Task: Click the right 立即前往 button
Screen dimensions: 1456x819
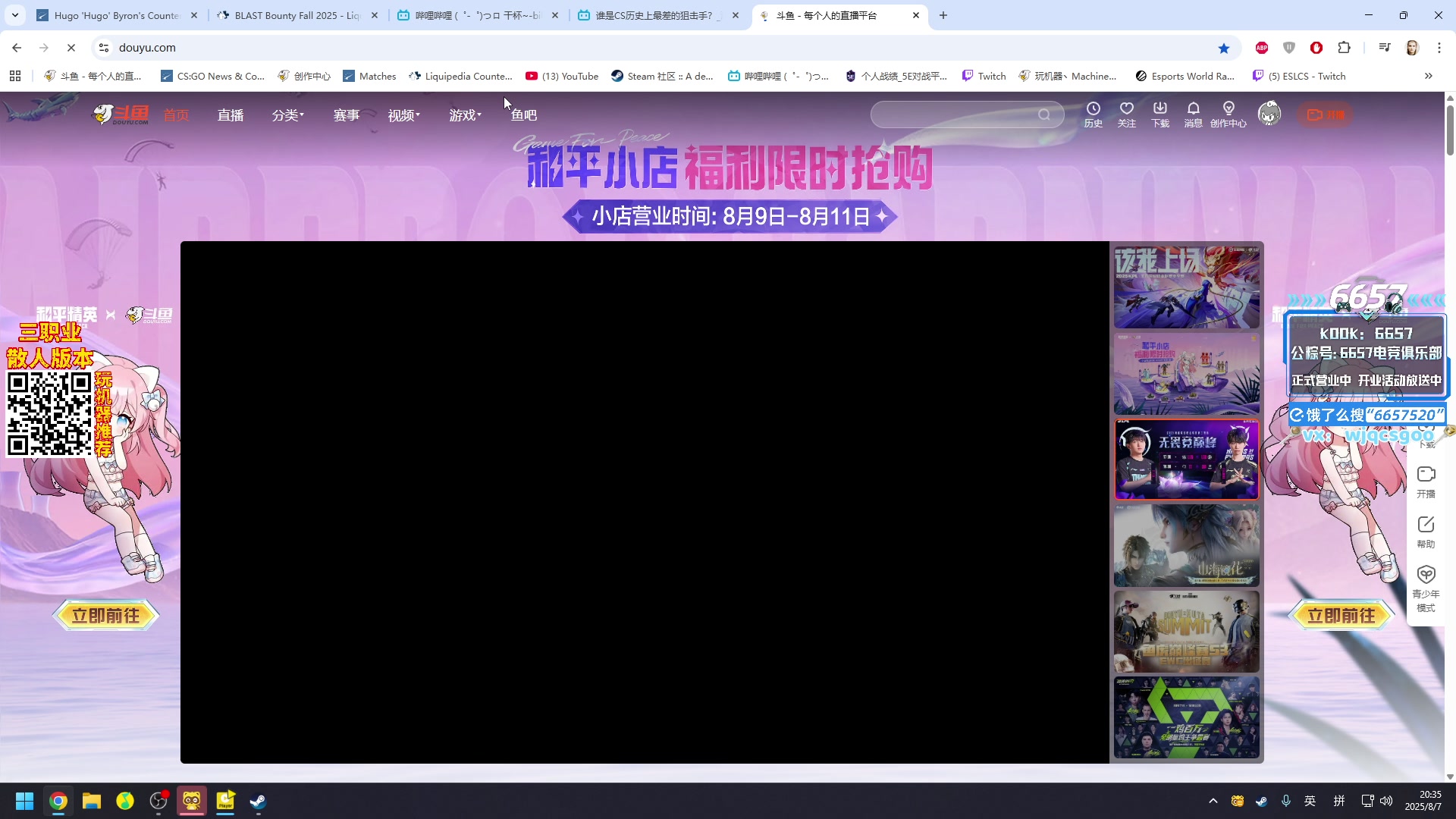Action: (1341, 615)
